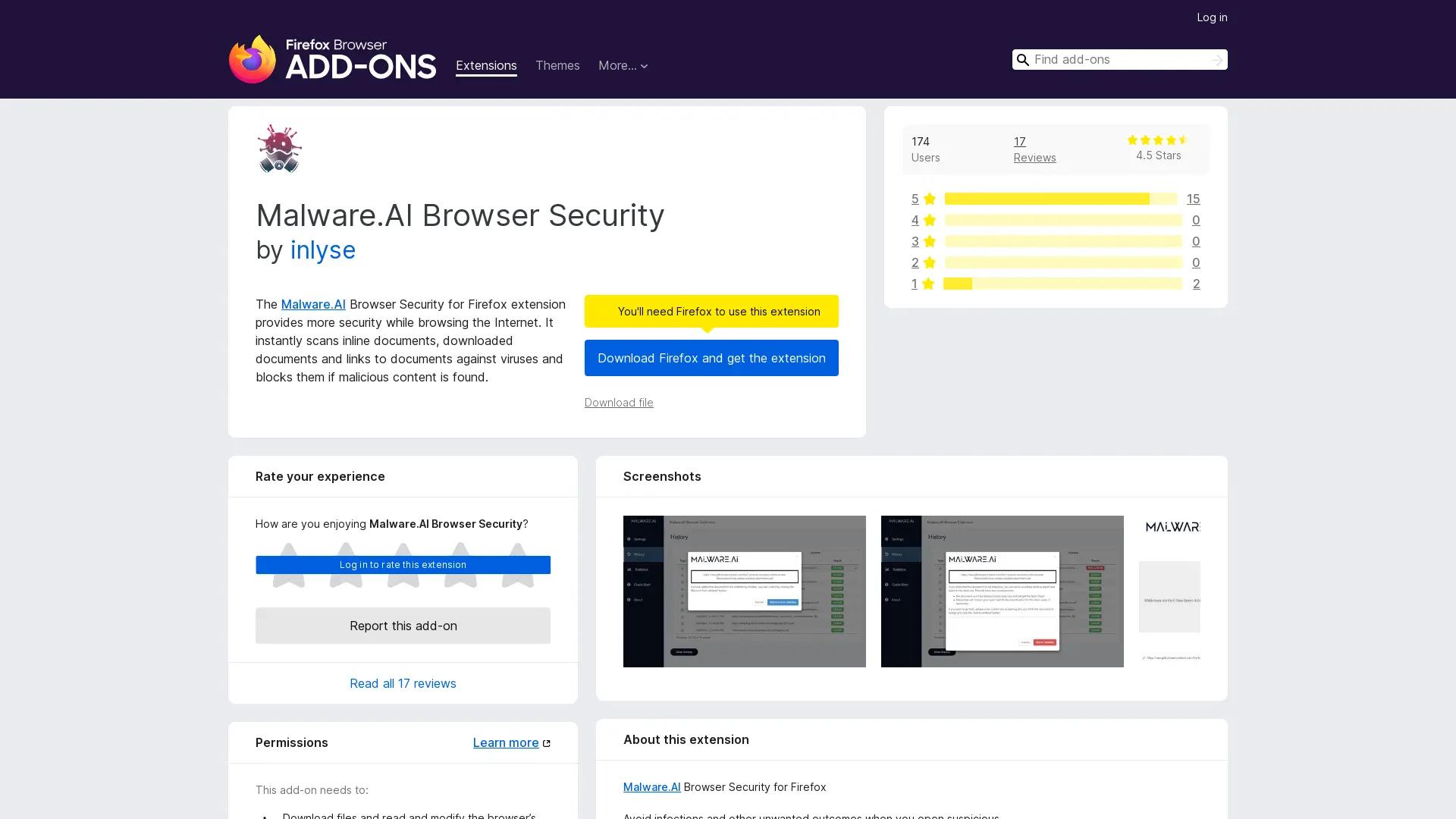Open the More... dropdown menu
1456x819 pixels.
pyautogui.click(x=623, y=66)
